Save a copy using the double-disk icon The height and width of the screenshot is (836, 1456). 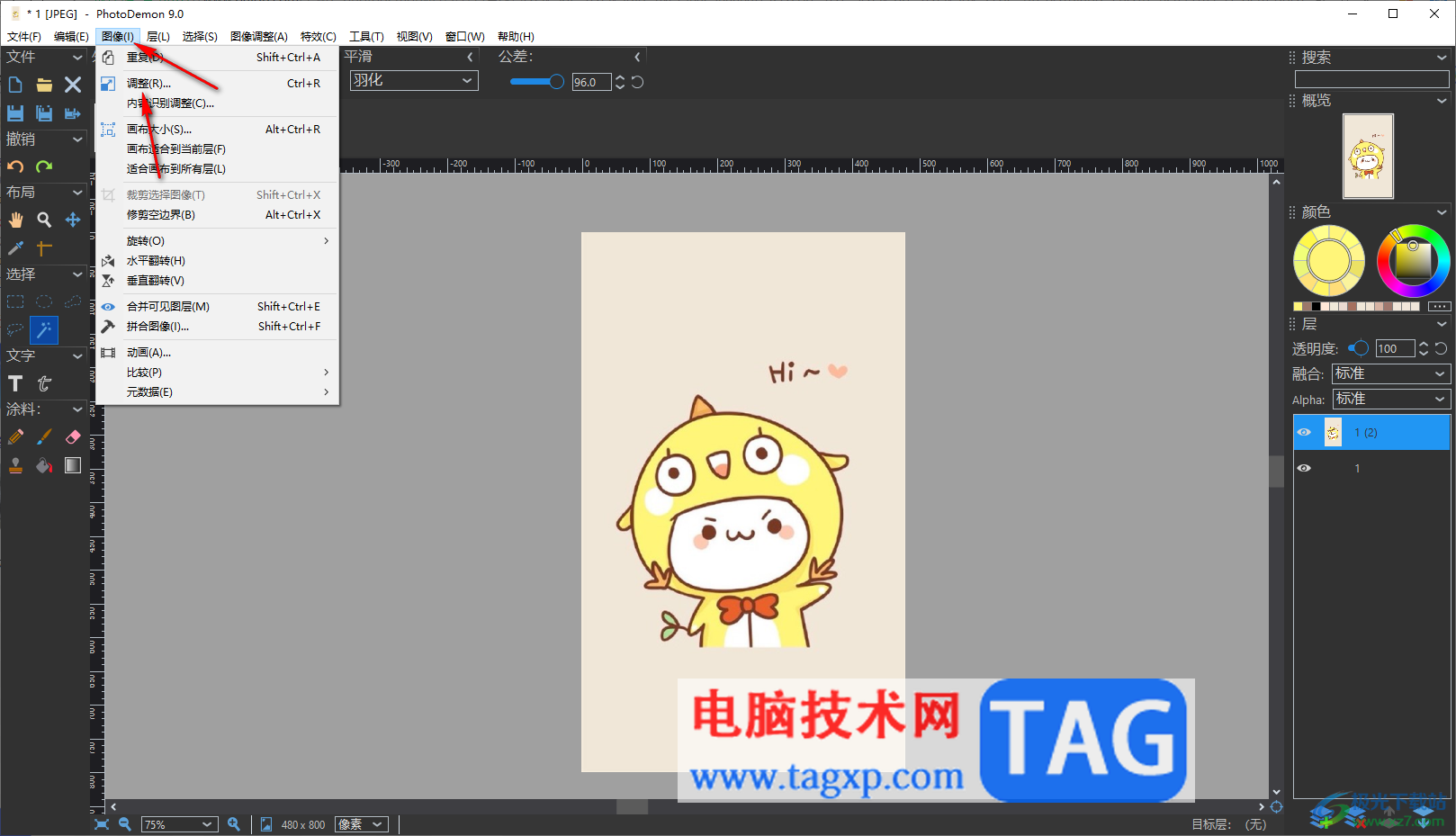click(44, 113)
